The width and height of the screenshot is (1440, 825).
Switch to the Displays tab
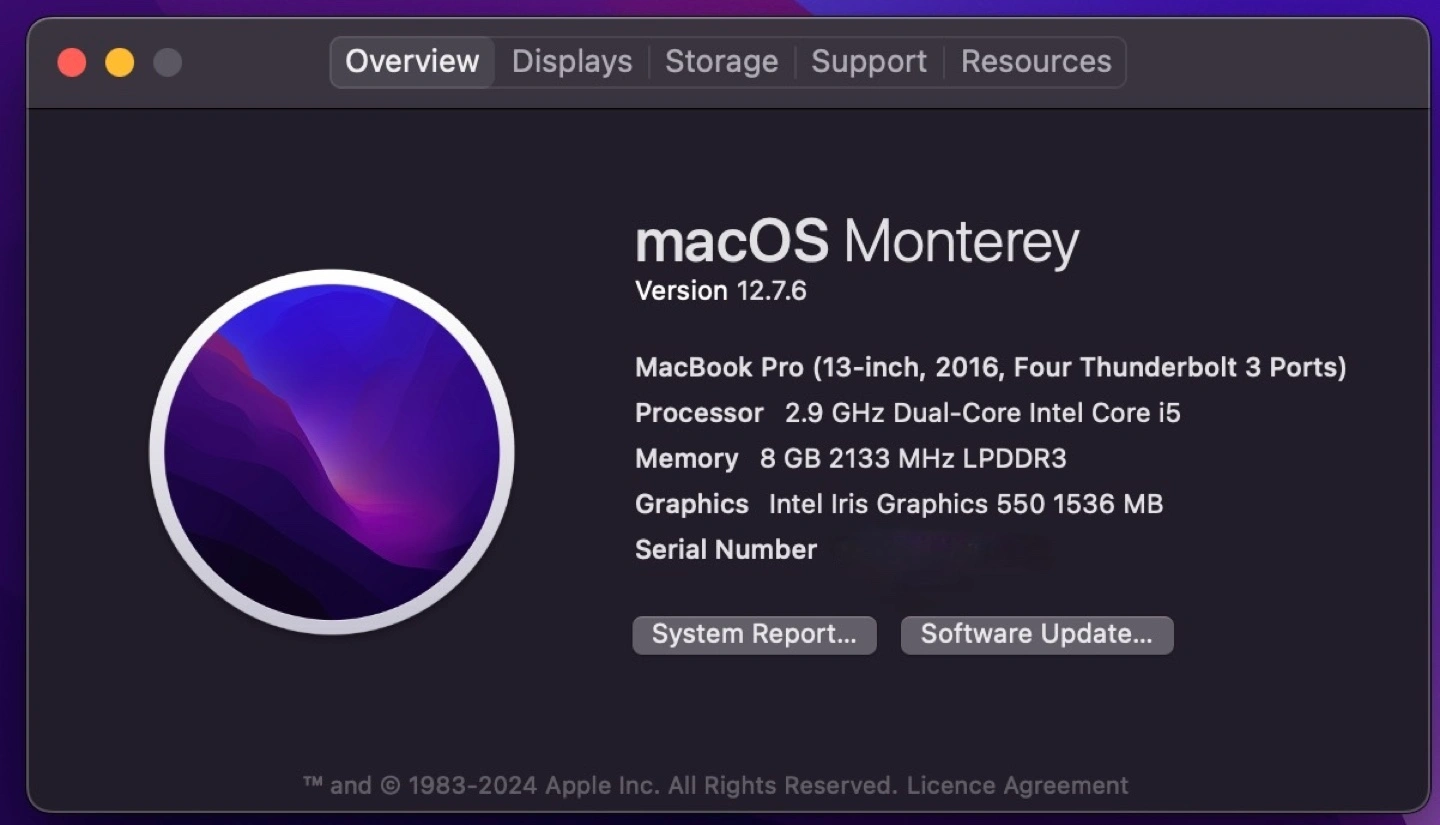[x=572, y=62]
